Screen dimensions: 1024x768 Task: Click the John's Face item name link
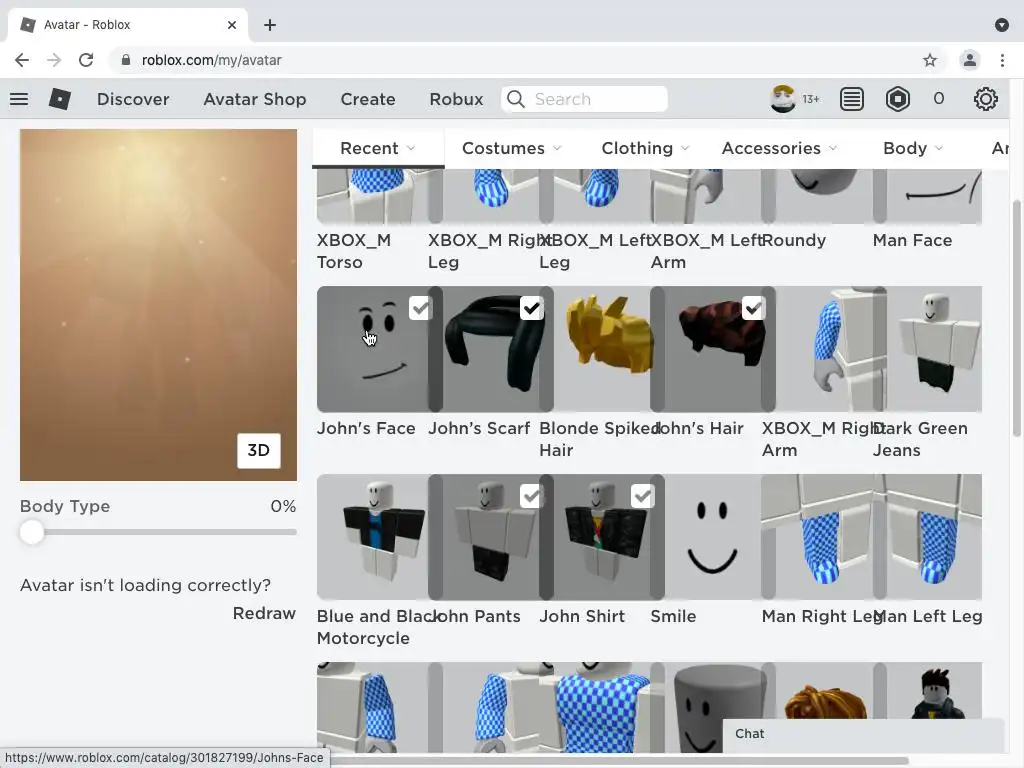tap(366, 428)
